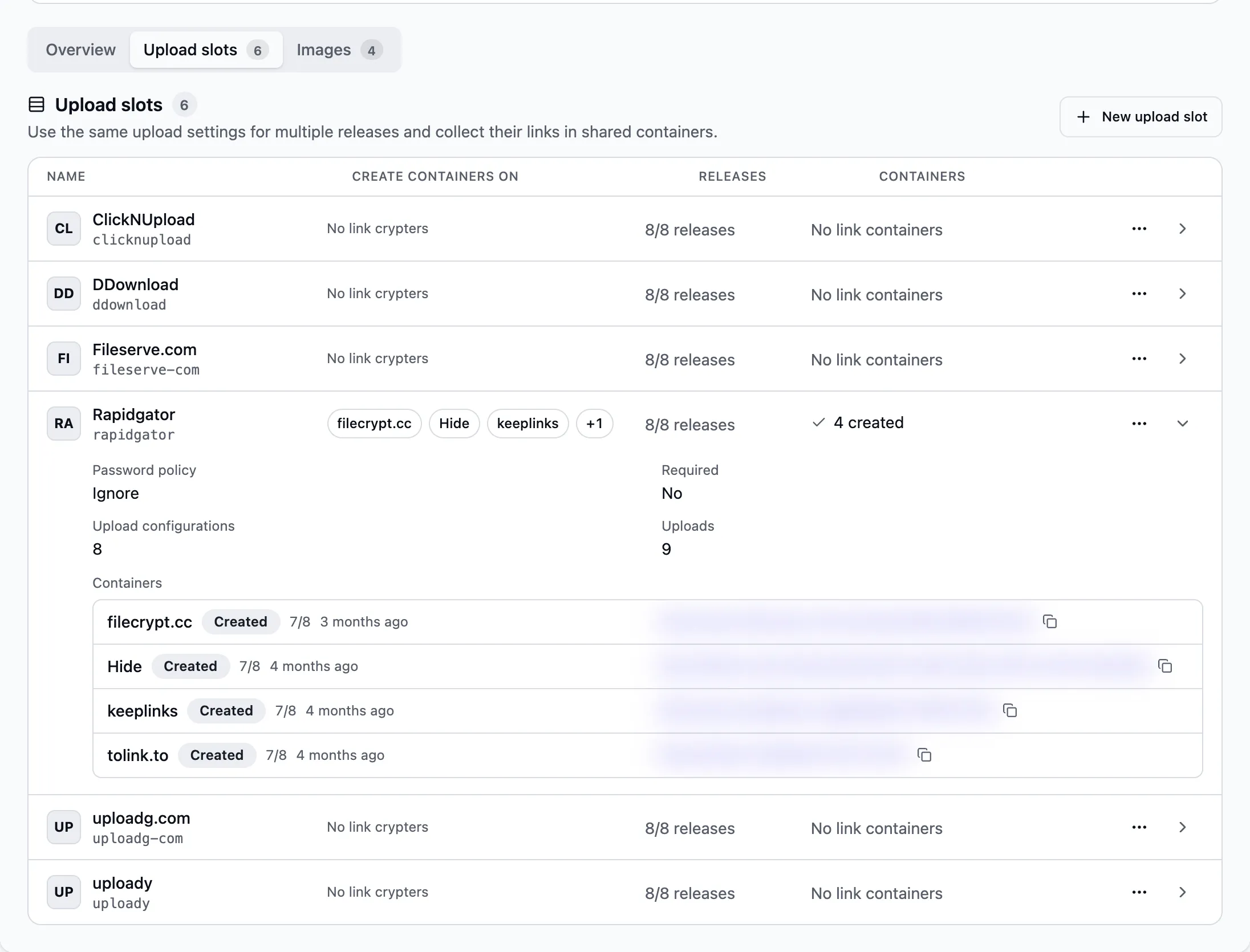Click the CL avatar badge

(64, 229)
